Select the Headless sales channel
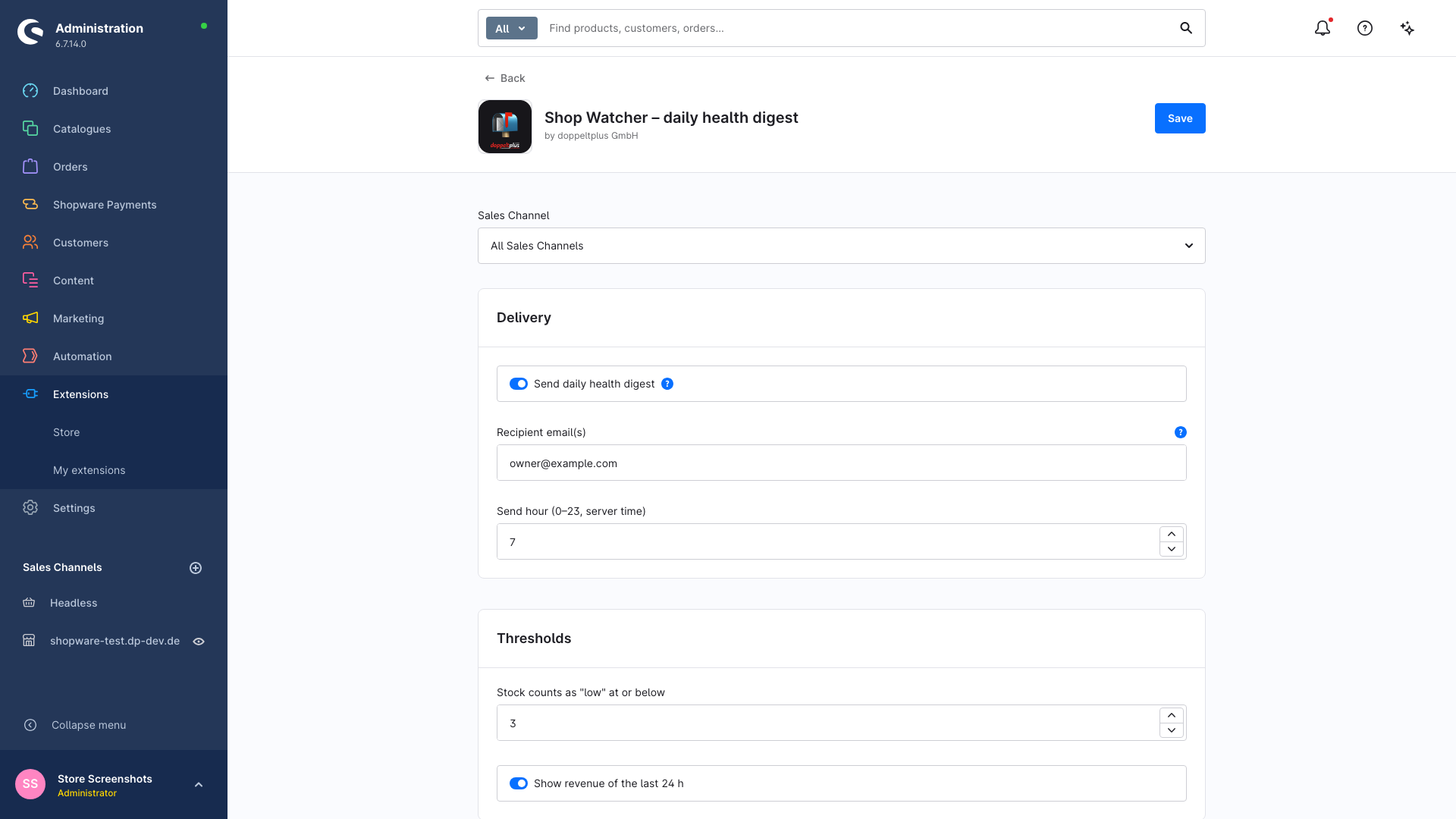This screenshot has width=1456, height=819. coord(74,603)
